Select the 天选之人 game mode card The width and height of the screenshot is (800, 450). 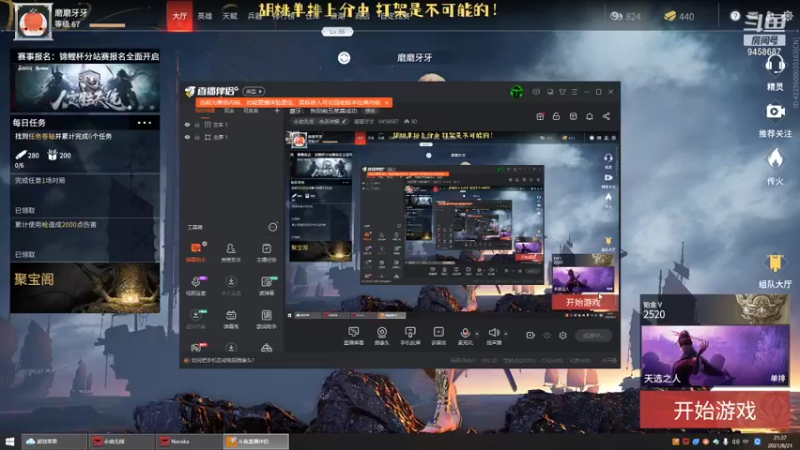point(715,356)
